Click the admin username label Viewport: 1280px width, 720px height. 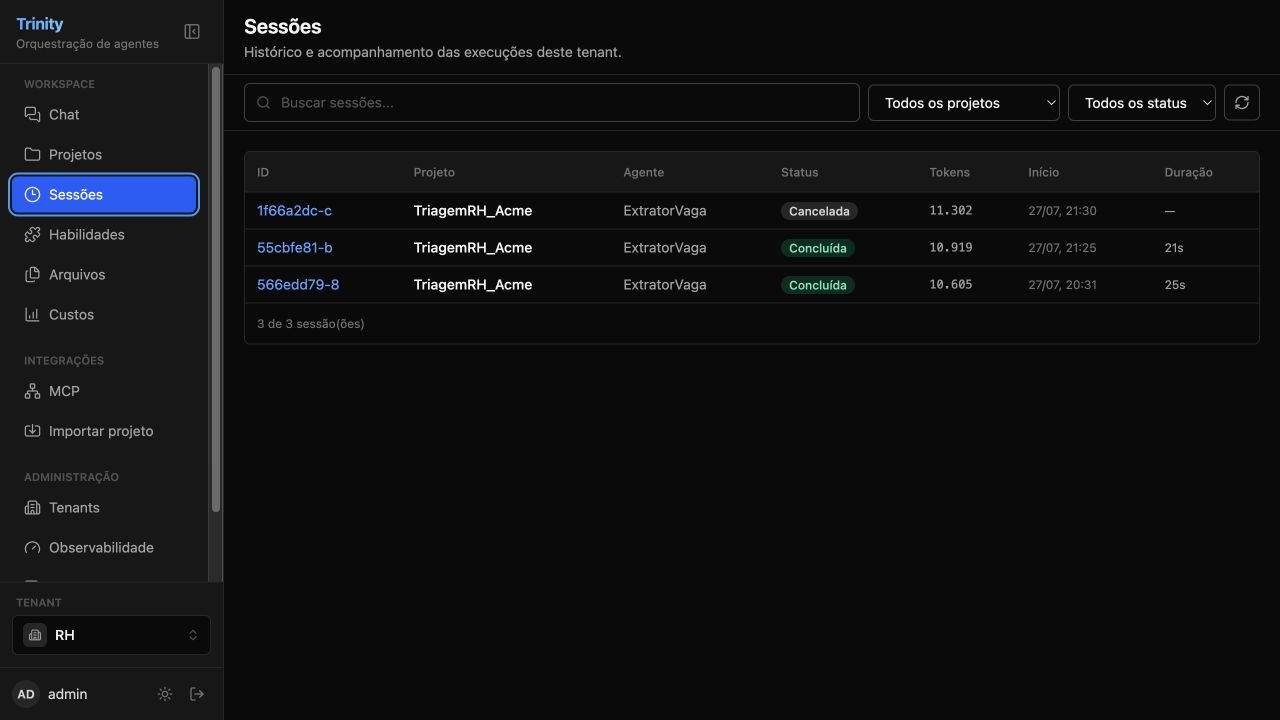pyautogui.click(x=68, y=694)
